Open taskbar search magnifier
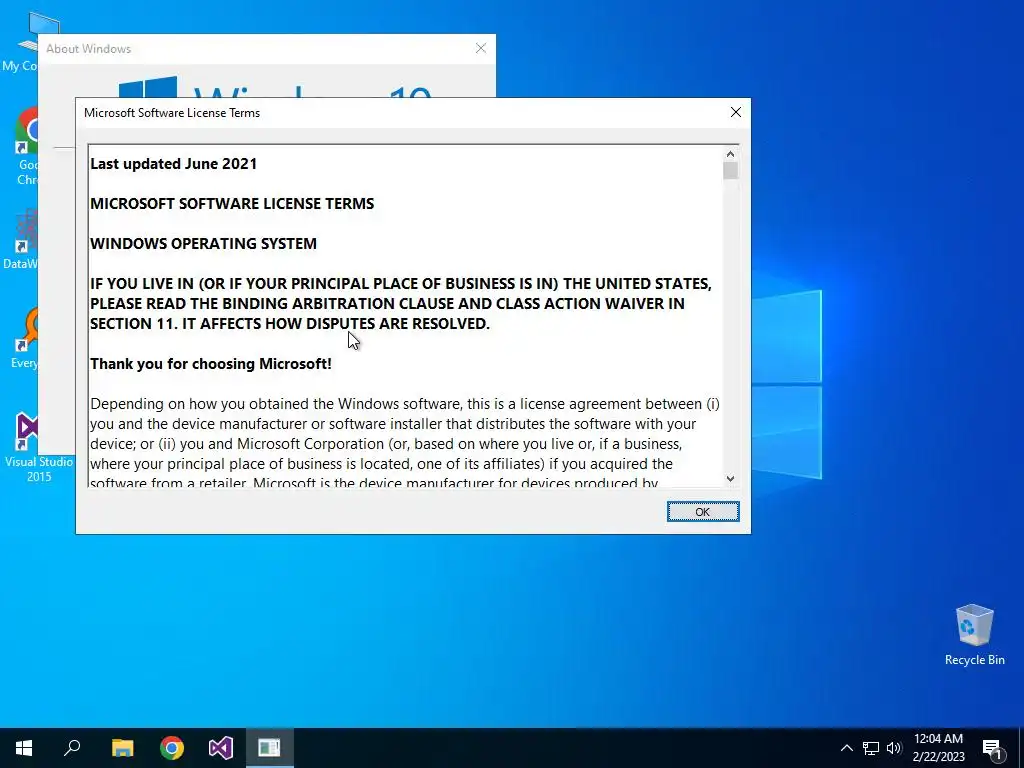 (72, 748)
